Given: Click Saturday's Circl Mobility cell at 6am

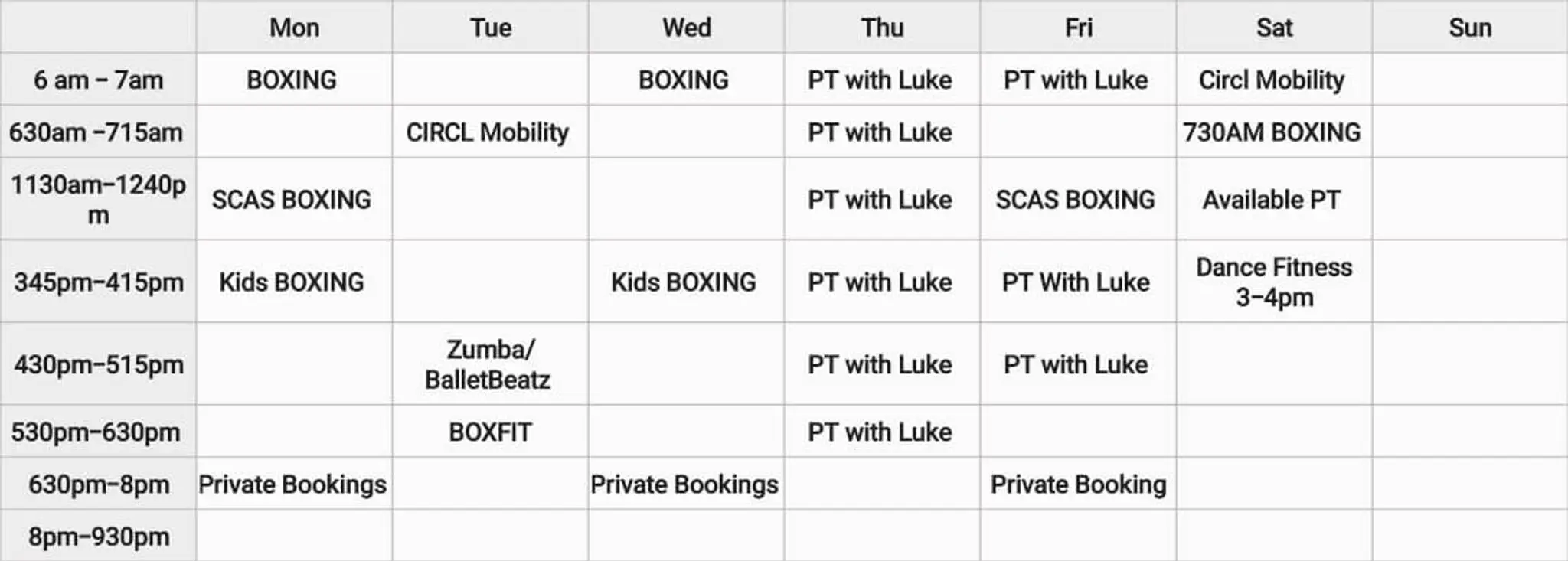Looking at the screenshot, I should [x=1272, y=80].
